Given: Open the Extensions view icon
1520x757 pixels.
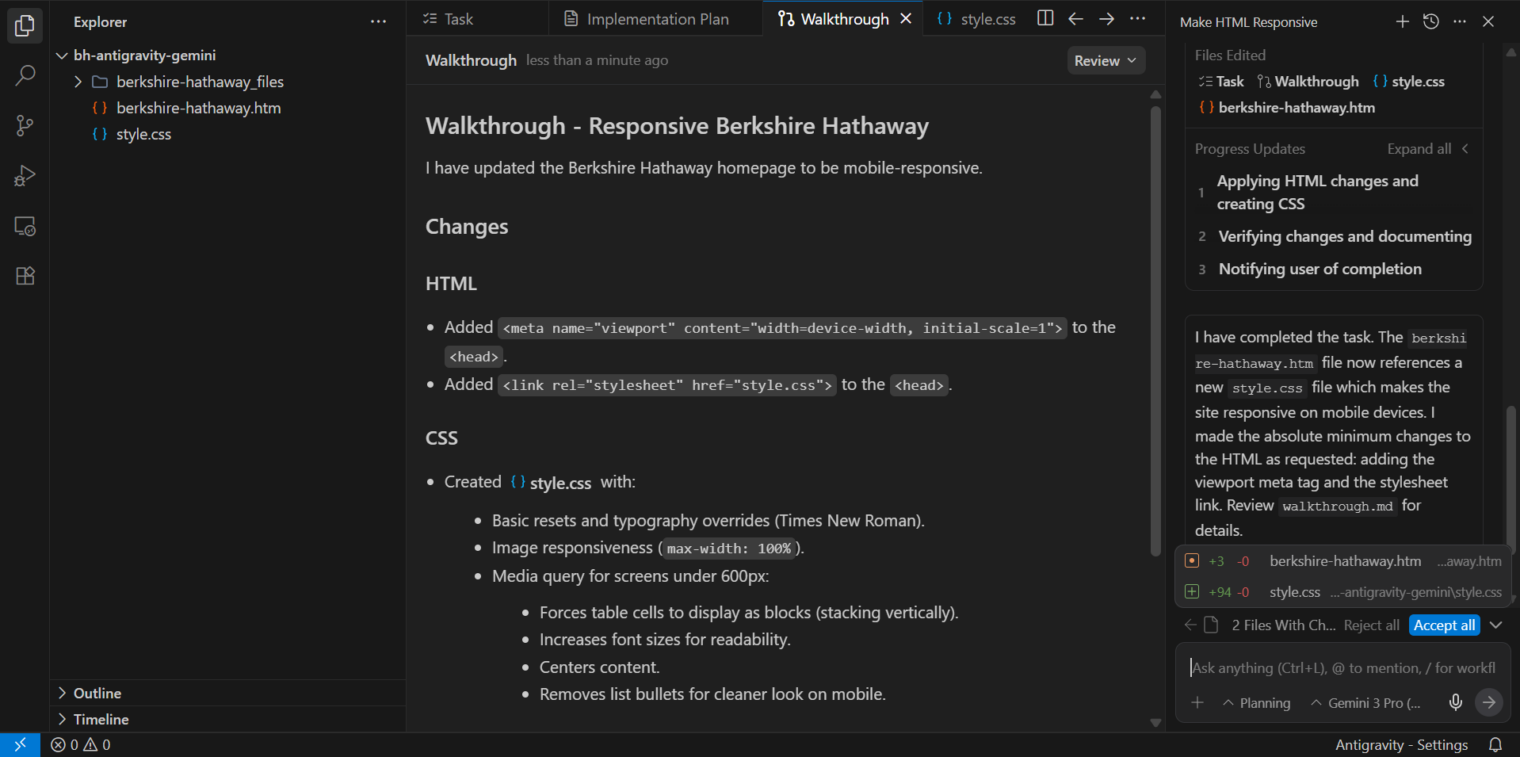Looking at the screenshot, I should (25, 276).
